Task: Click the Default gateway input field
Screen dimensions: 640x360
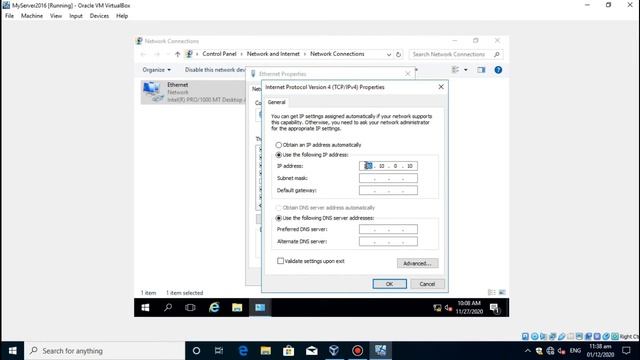Action: click(x=388, y=190)
